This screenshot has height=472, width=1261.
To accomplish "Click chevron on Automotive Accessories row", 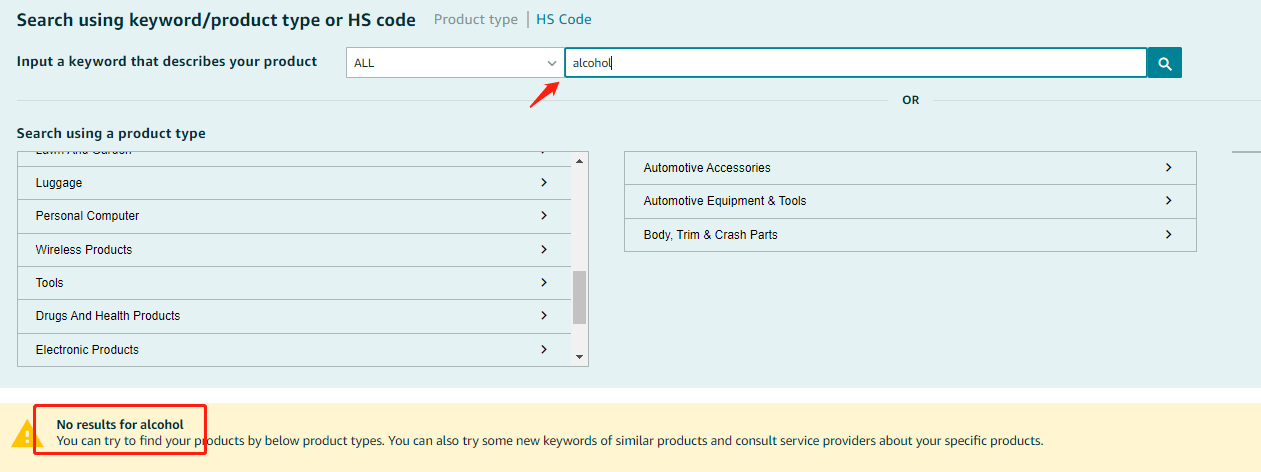I will point(1168,168).
